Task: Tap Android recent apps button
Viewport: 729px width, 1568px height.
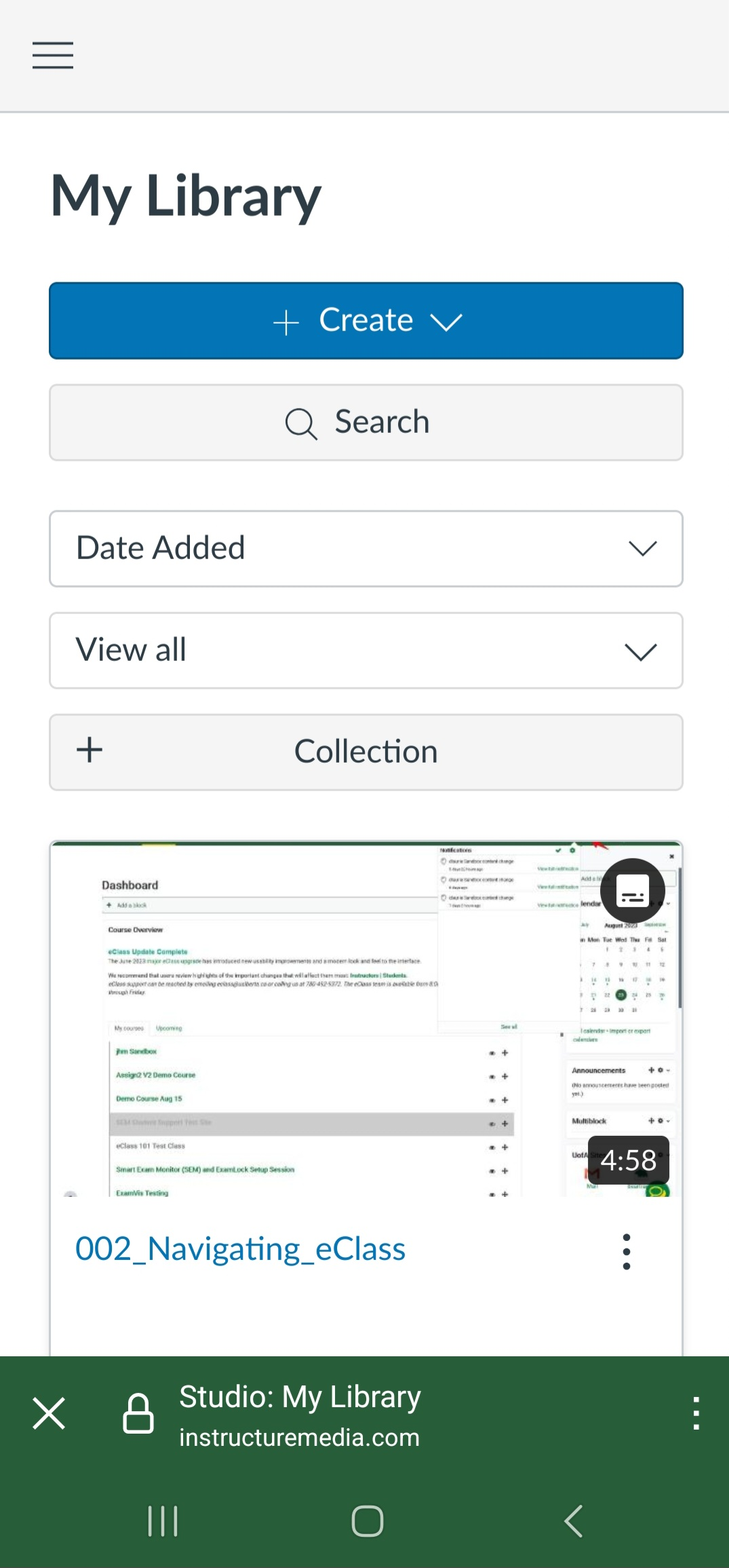Action: click(163, 1521)
